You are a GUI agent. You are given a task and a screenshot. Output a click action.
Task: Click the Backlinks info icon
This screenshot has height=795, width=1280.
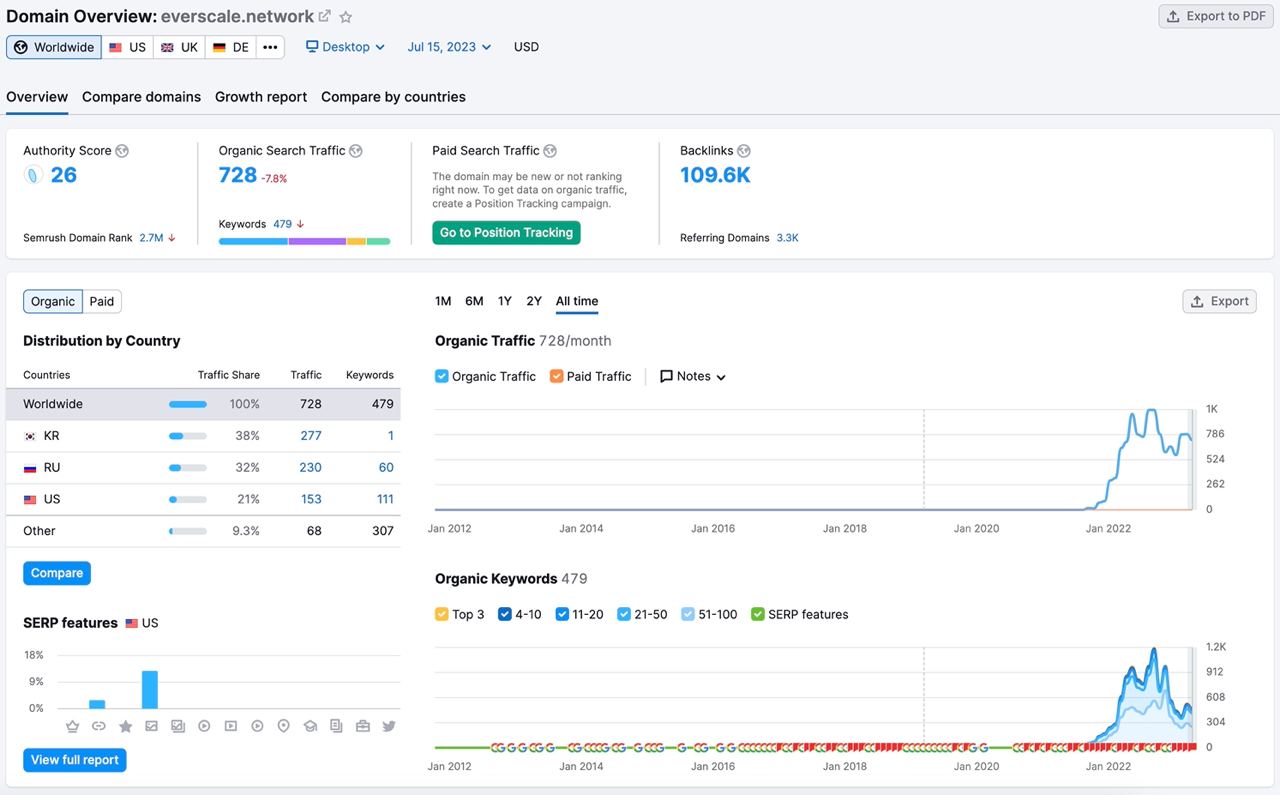pyautogui.click(x=743, y=151)
